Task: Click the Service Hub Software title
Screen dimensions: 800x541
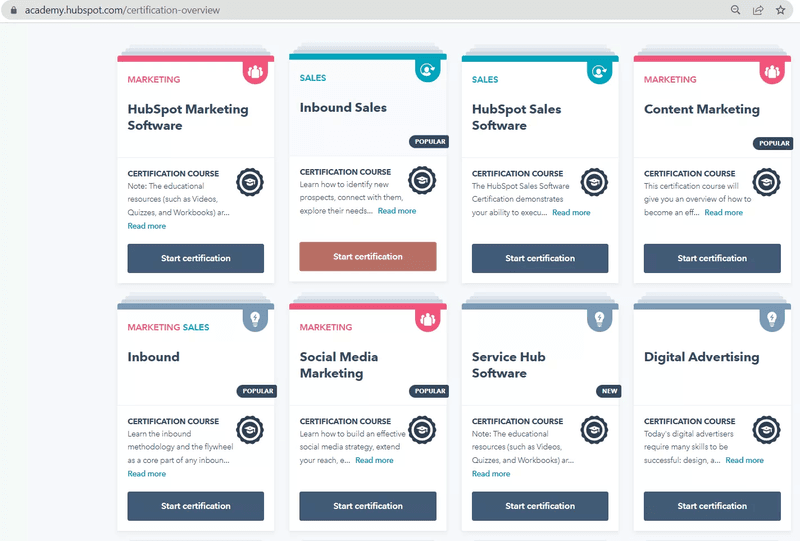Action: (x=509, y=365)
